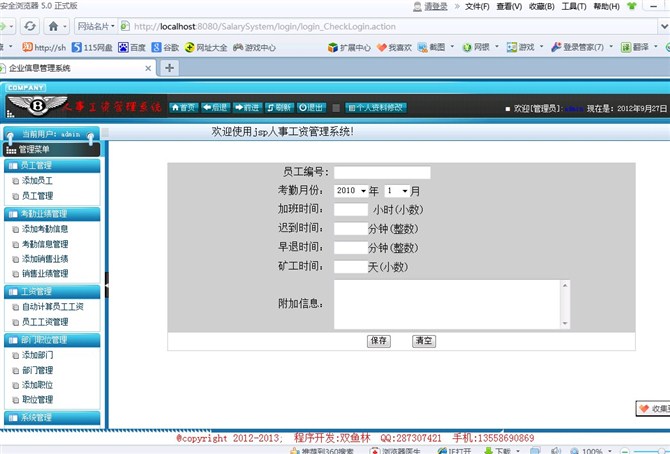Open the 登录管家 dropdown arrow
Image resolution: width=670 pixels, height=454 pixels.
(x=611, y=47)
